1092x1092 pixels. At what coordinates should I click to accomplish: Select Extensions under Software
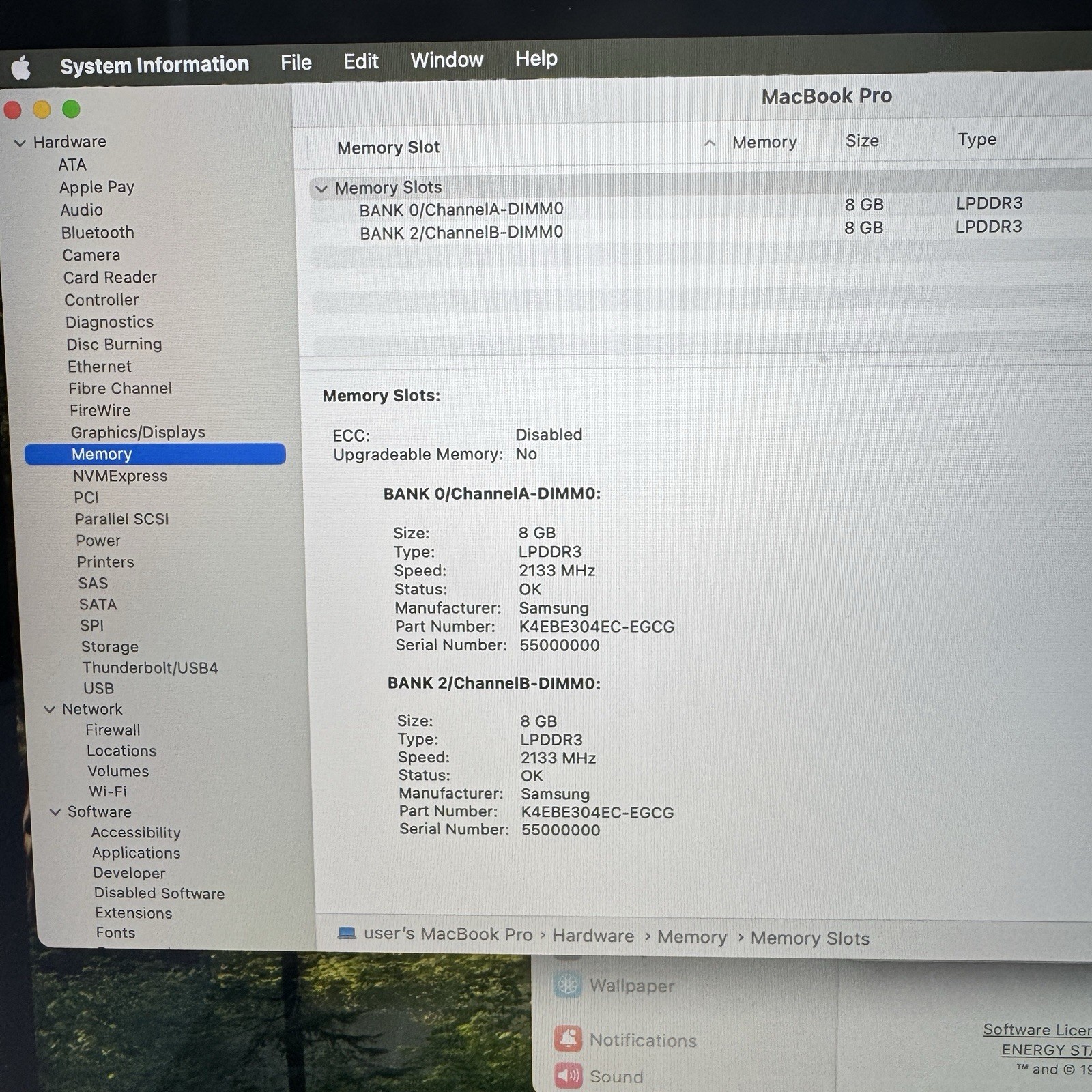point(134,913)
